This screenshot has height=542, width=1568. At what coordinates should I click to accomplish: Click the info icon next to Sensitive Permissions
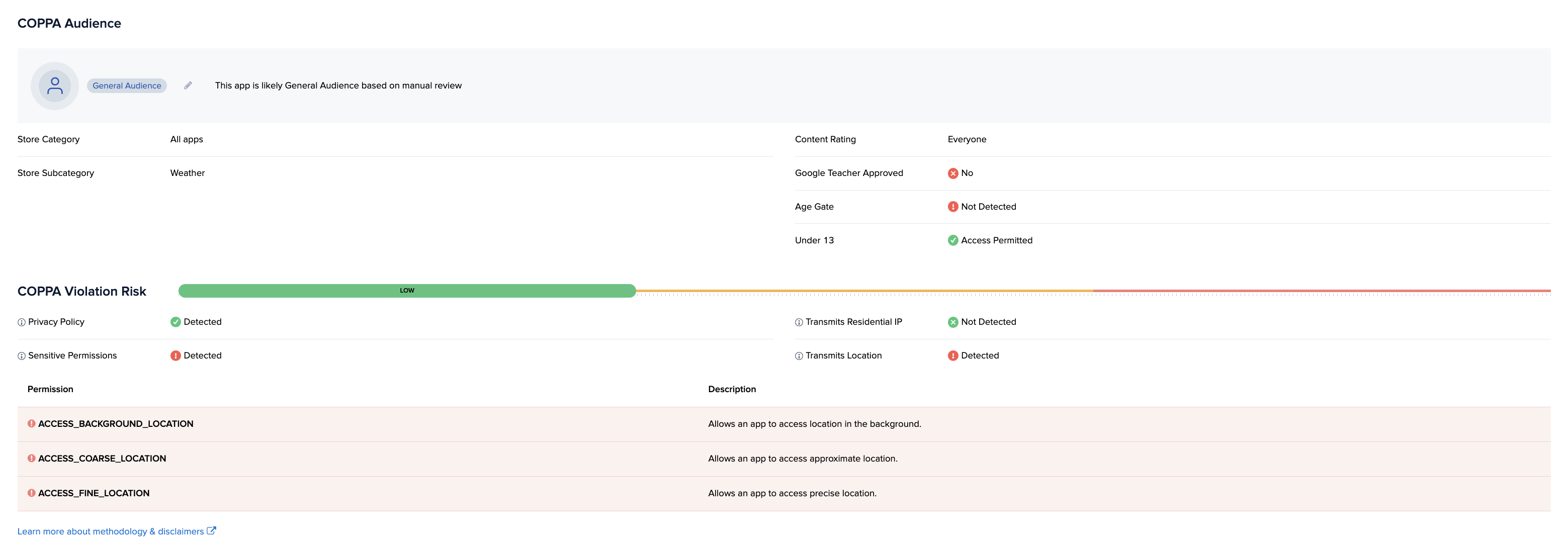(21, 356)
